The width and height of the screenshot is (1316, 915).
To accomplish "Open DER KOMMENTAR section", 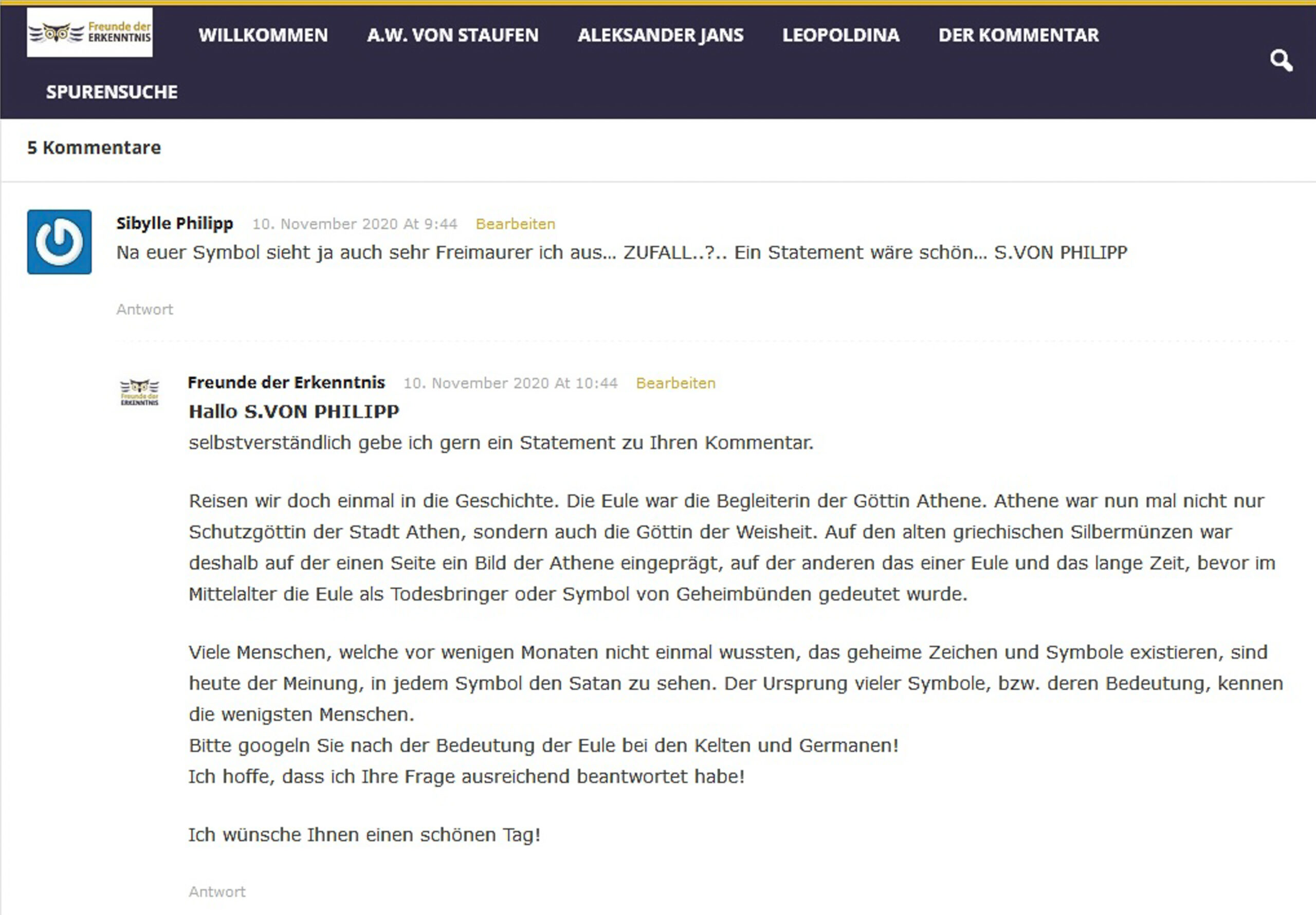I will click(x=1018, y=35).
